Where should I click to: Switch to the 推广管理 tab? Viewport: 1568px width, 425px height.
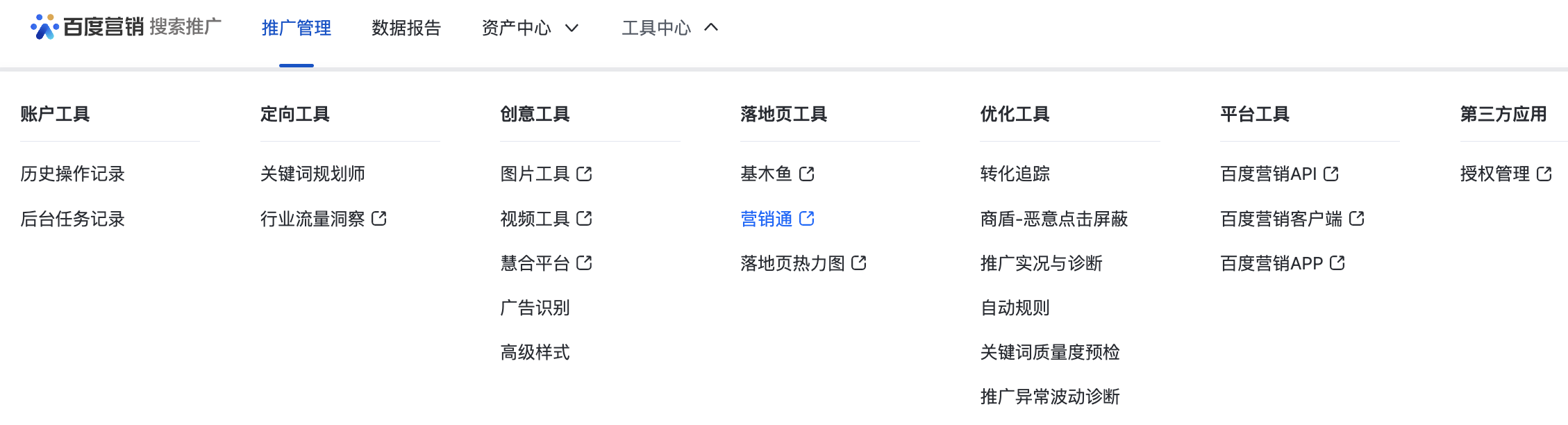(297, 28)
